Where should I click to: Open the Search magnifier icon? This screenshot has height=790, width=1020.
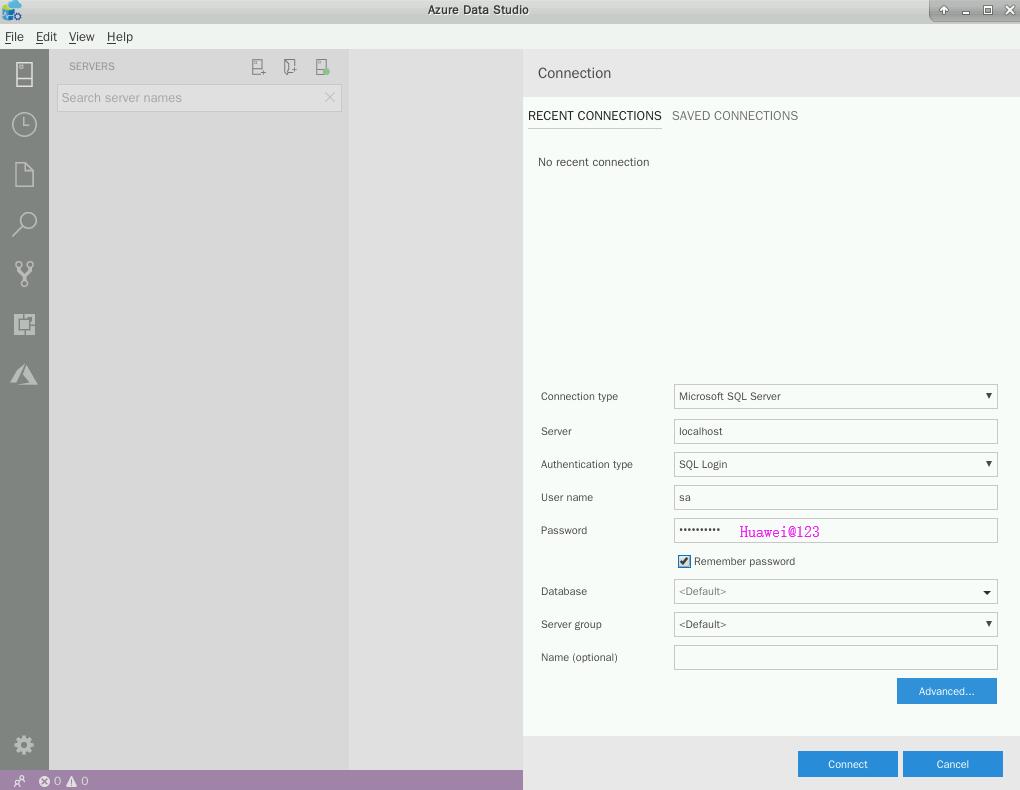24,224
